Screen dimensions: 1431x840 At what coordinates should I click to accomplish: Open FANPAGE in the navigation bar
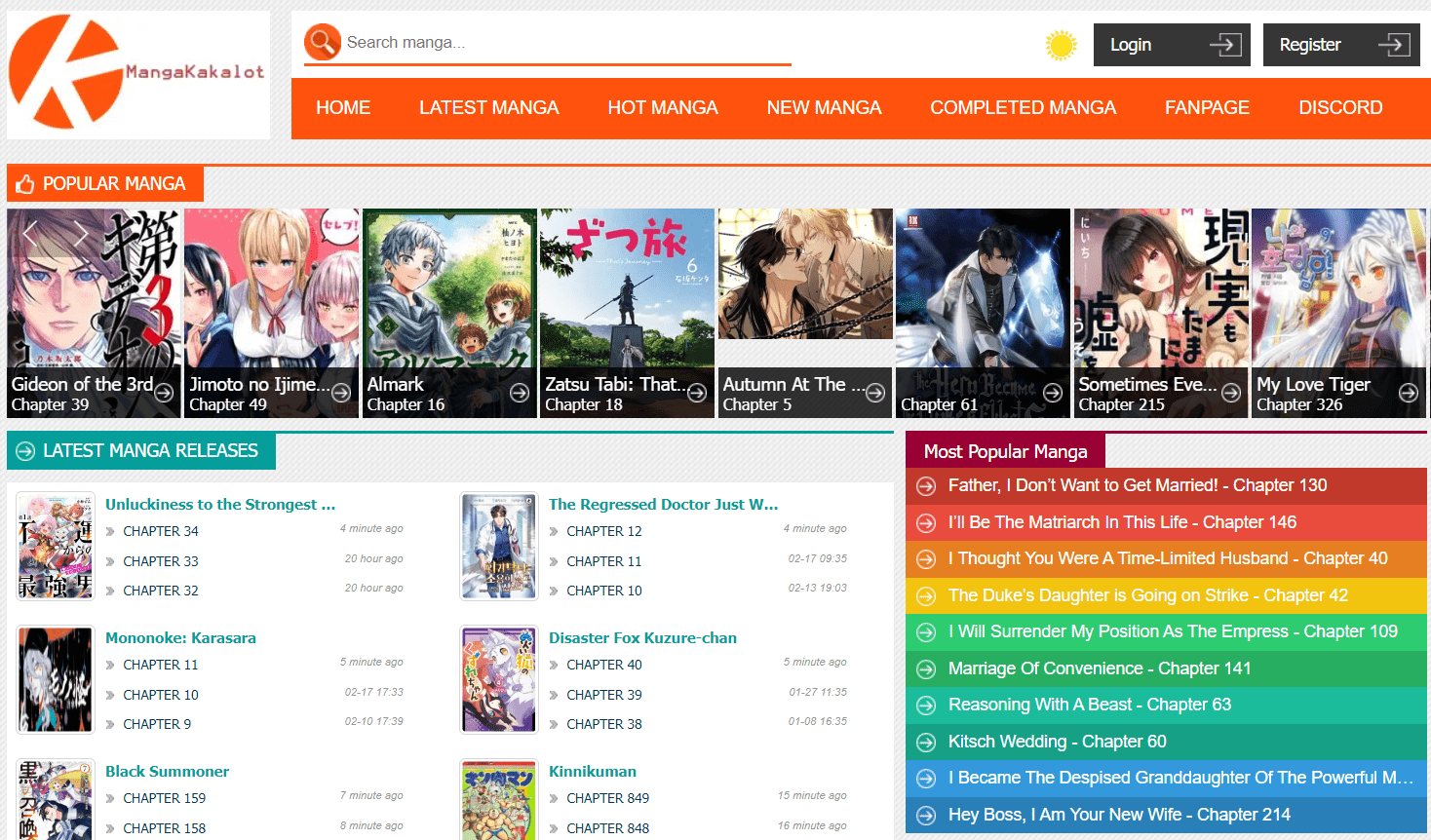(1207, 108)
